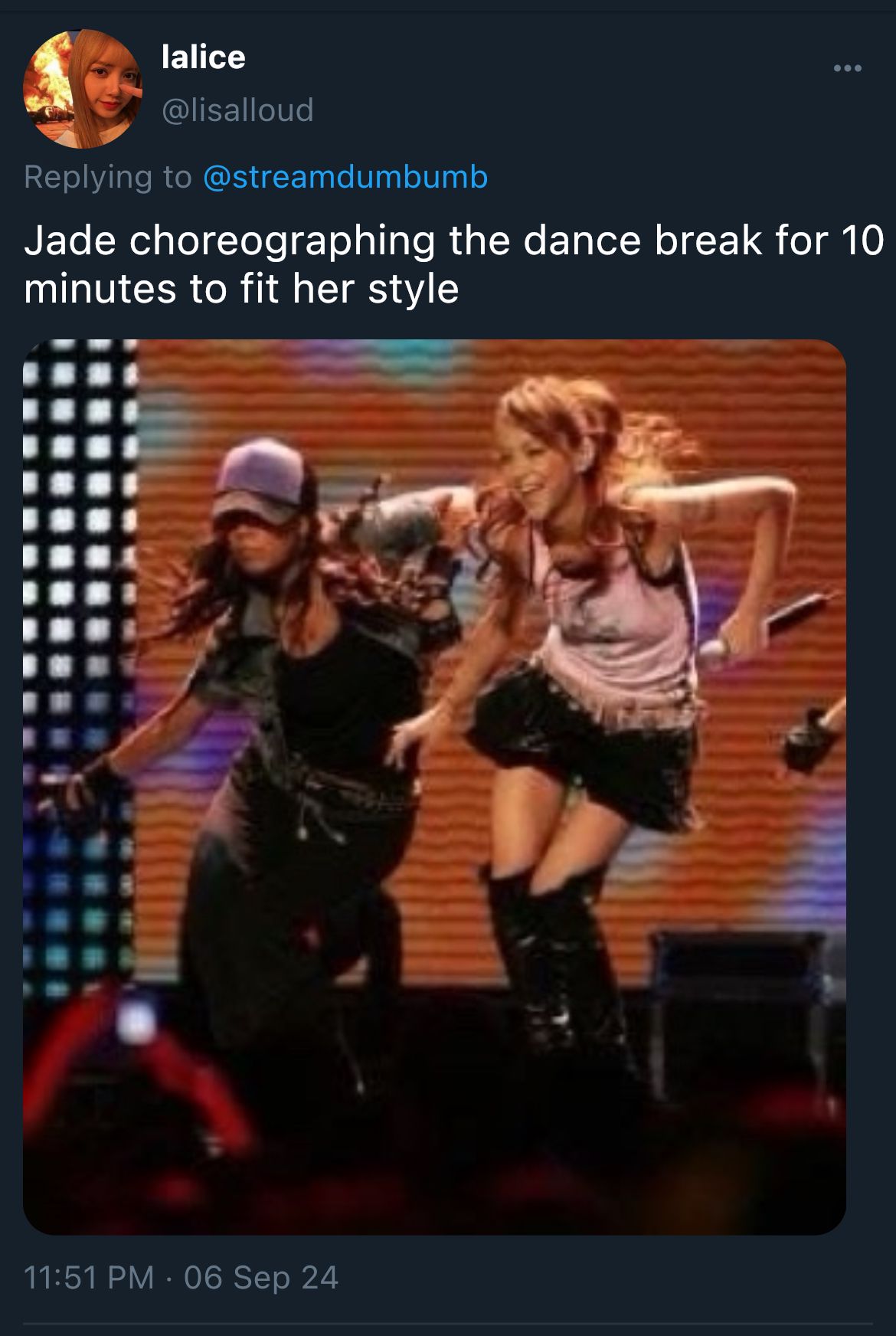Tap the 06 Sep 24 date
Image resolution: width=896 pixels, height=1336 pixels.
261,1277
